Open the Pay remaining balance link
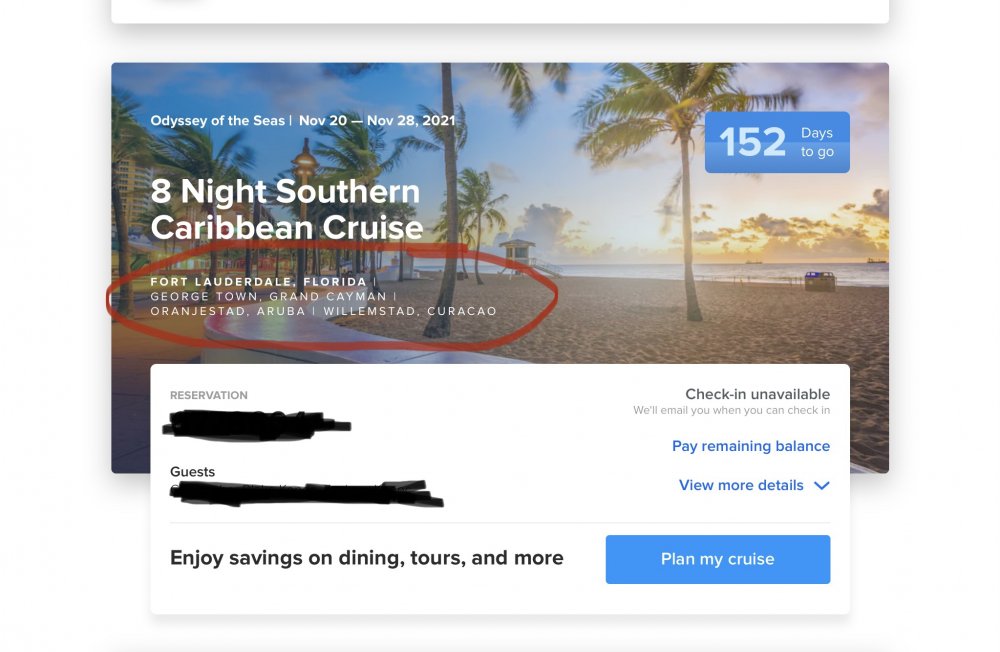 click(751, 446)
